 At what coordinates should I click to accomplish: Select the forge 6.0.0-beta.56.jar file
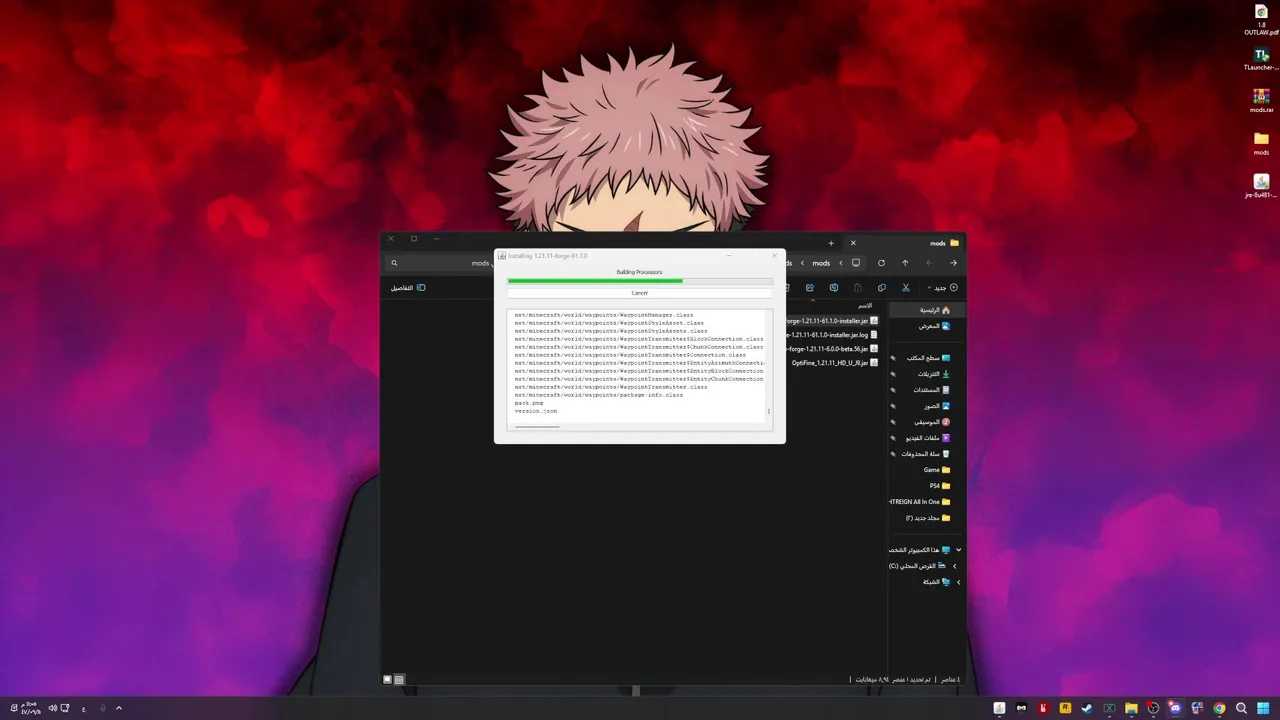click(x=832, y=349)
